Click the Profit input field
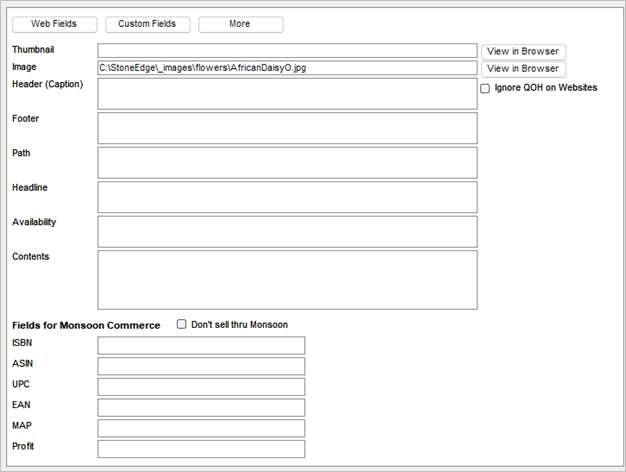The height and width of the screenshot is (472, 626). (201, 449)
